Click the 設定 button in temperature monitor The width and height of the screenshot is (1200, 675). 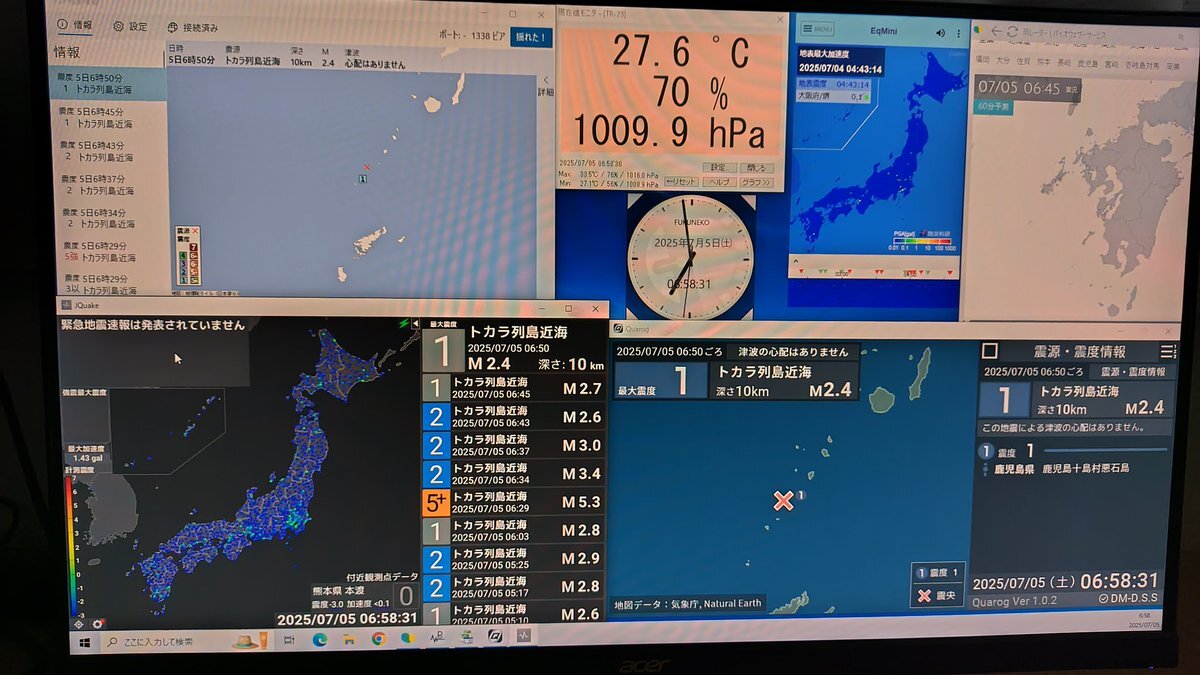coord(718,167)
